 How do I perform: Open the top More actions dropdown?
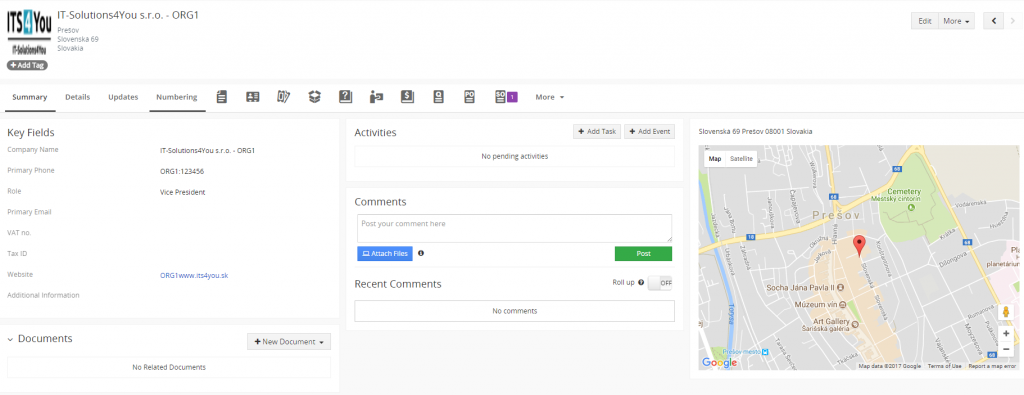(957, 21)
